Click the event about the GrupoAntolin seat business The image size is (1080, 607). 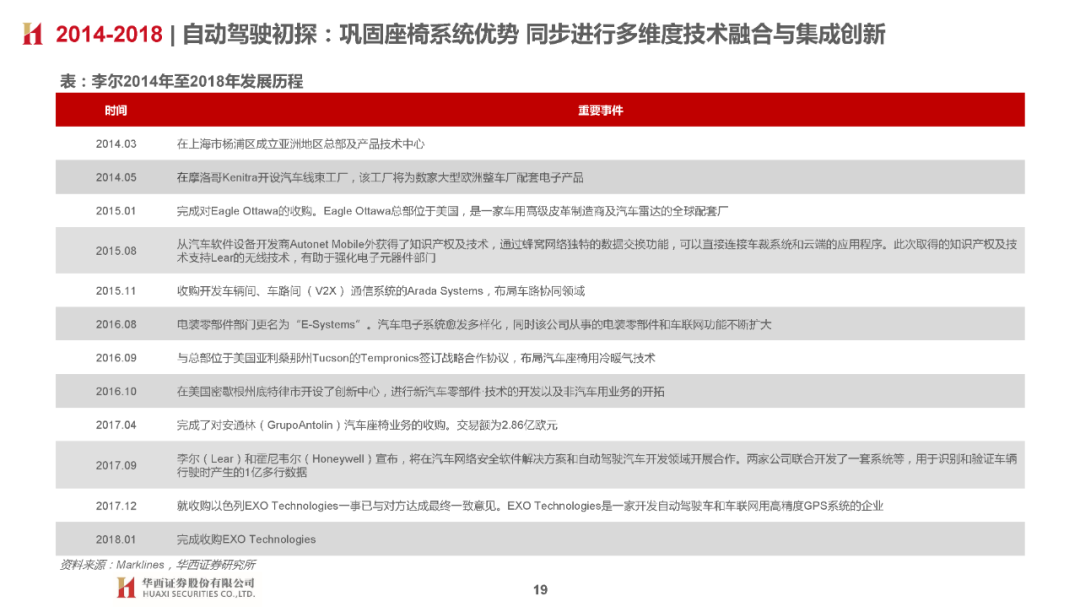pyautogui.click(x=367, y=425)
